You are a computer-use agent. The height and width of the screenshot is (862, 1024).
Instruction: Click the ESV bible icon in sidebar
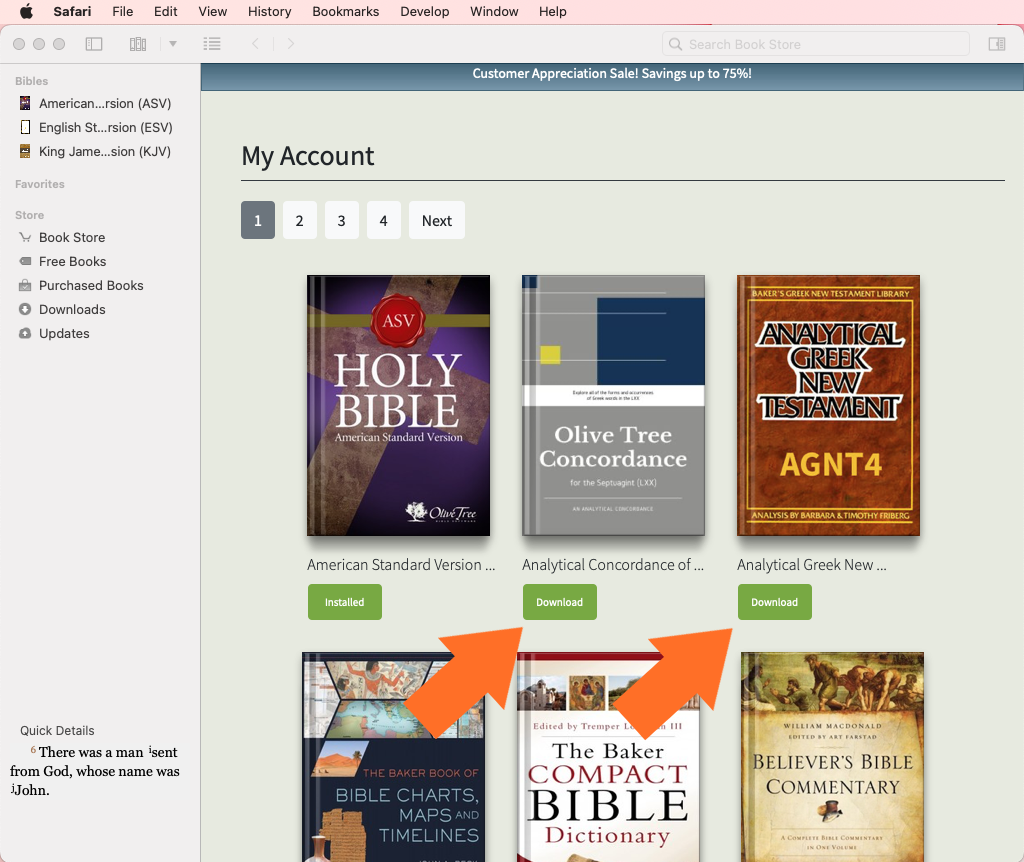[25, 127]
